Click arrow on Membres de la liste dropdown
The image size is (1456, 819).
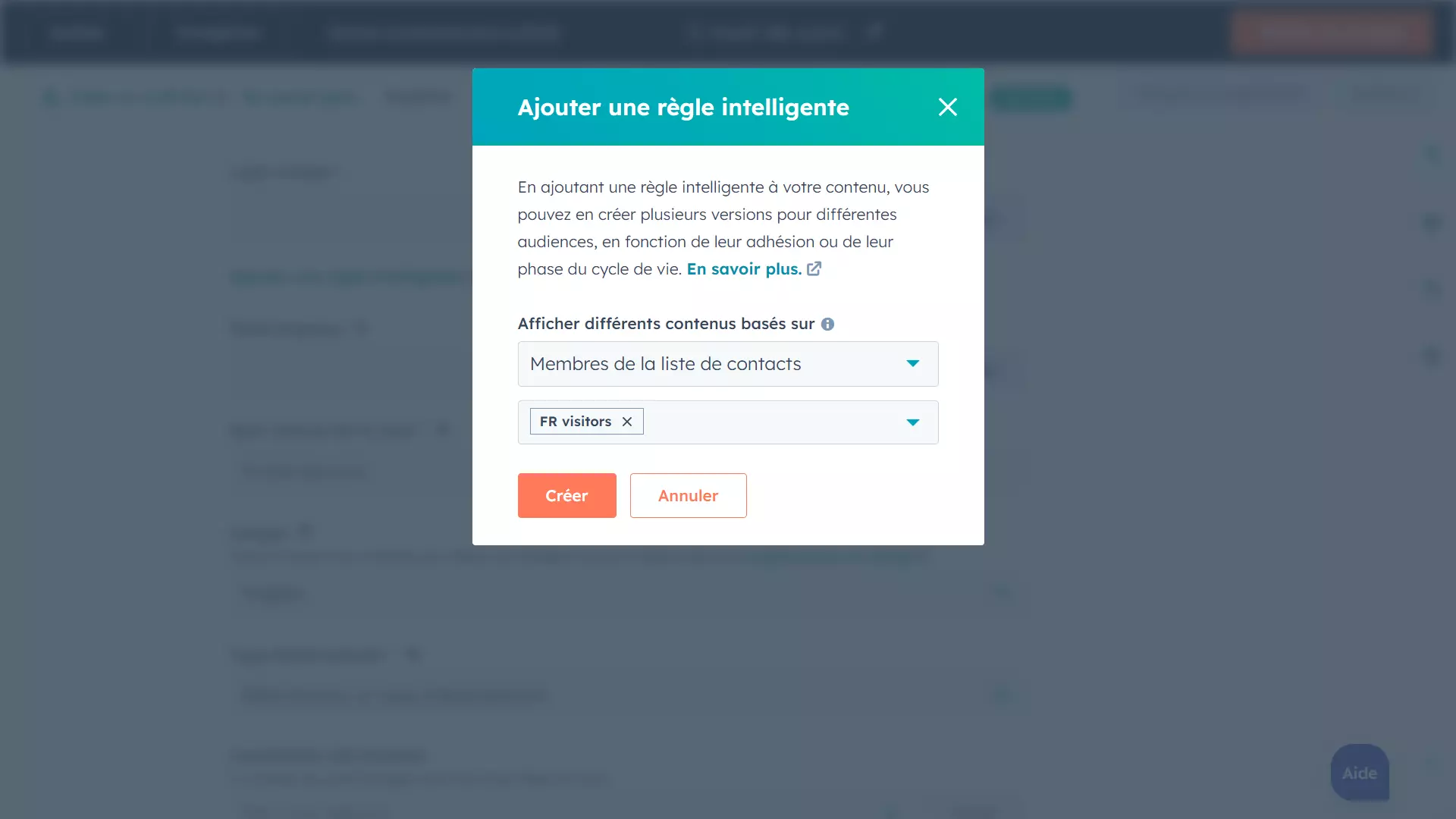click(x=912, y=364)
